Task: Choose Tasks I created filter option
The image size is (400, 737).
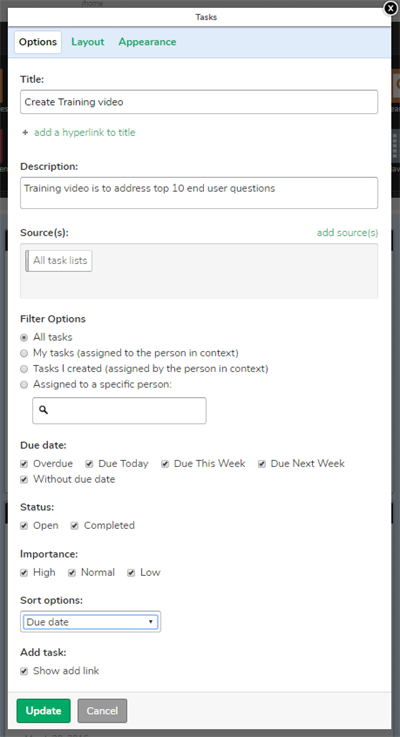Action: (x=24, y=369)
